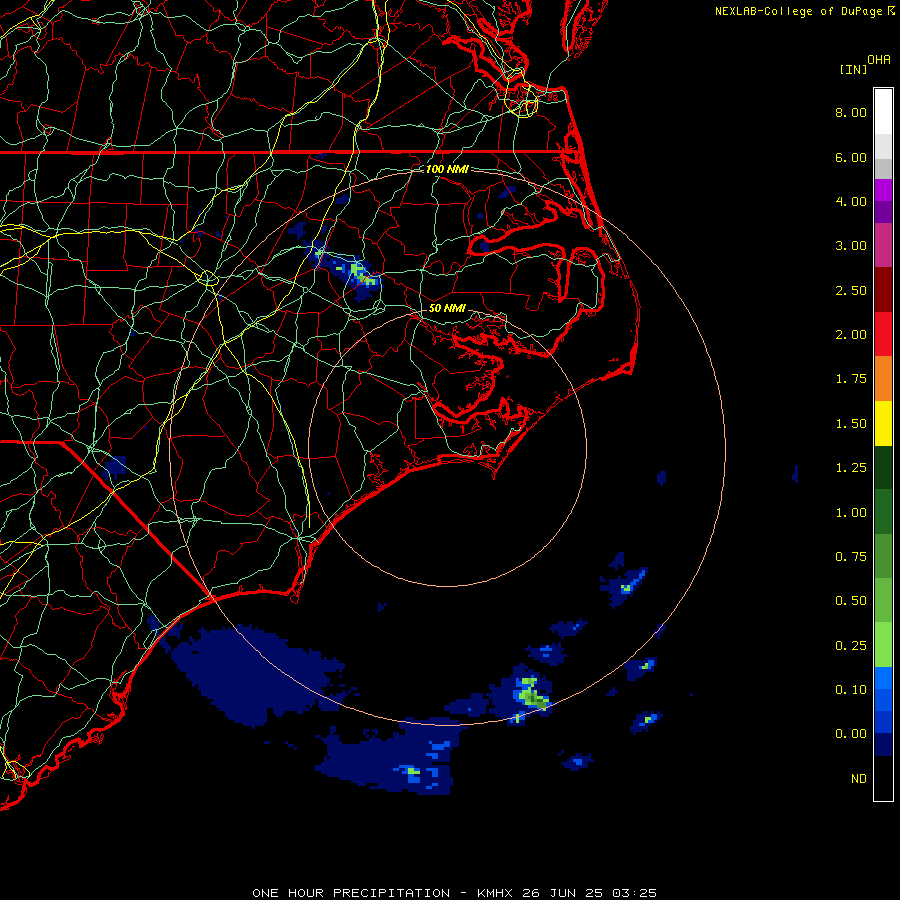Select the 1.50 legend value

tap(851, 424)
